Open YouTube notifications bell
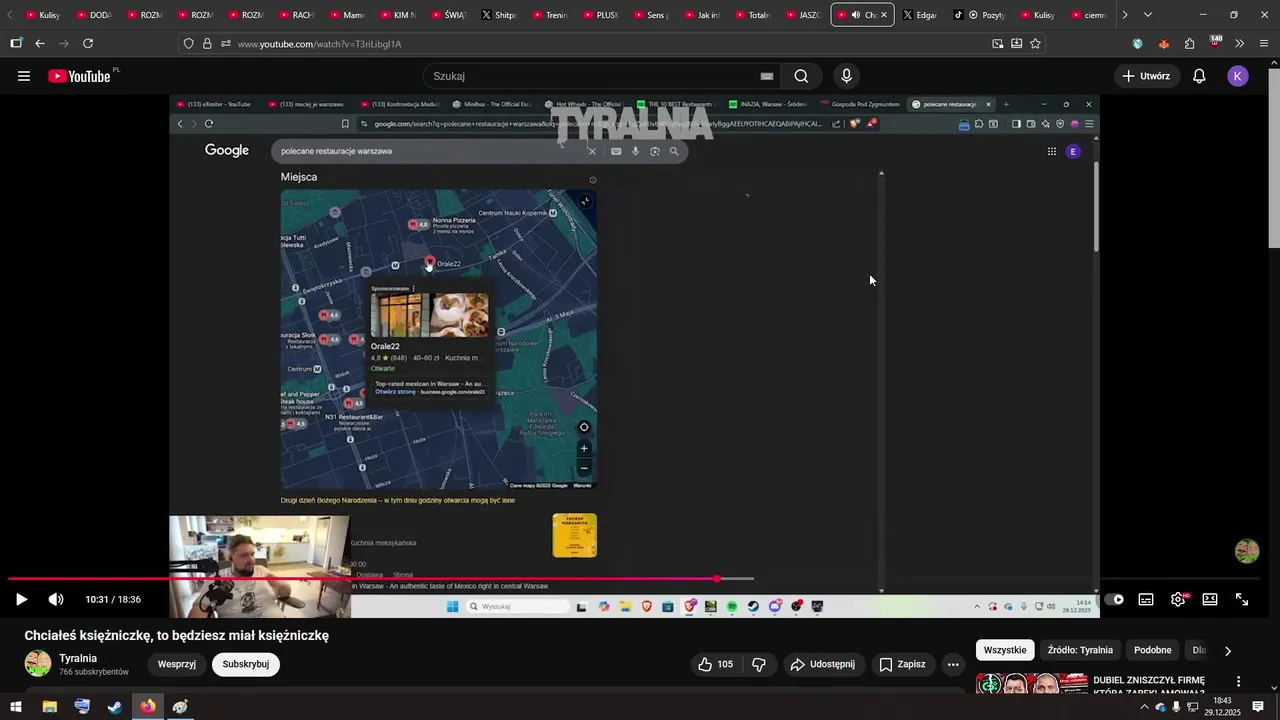The image size is (1280, 720). tap(1199, 76)
